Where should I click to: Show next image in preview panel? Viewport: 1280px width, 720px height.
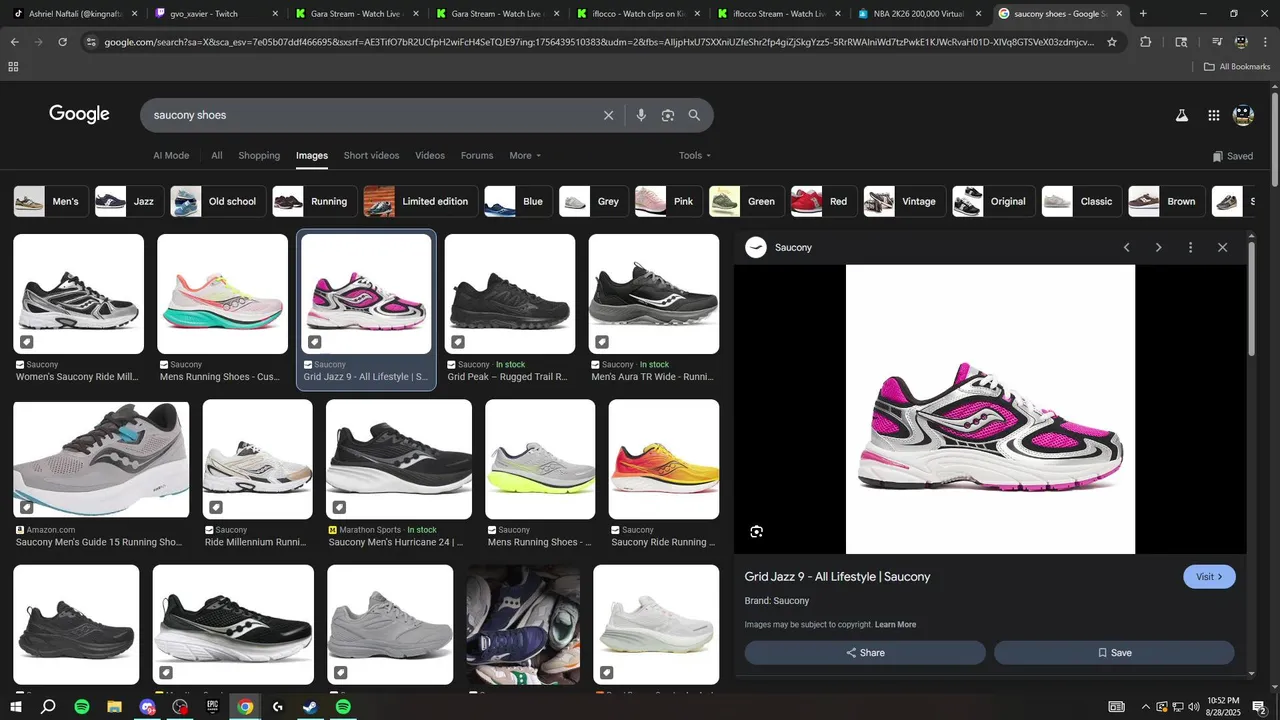click(1159, 247)
